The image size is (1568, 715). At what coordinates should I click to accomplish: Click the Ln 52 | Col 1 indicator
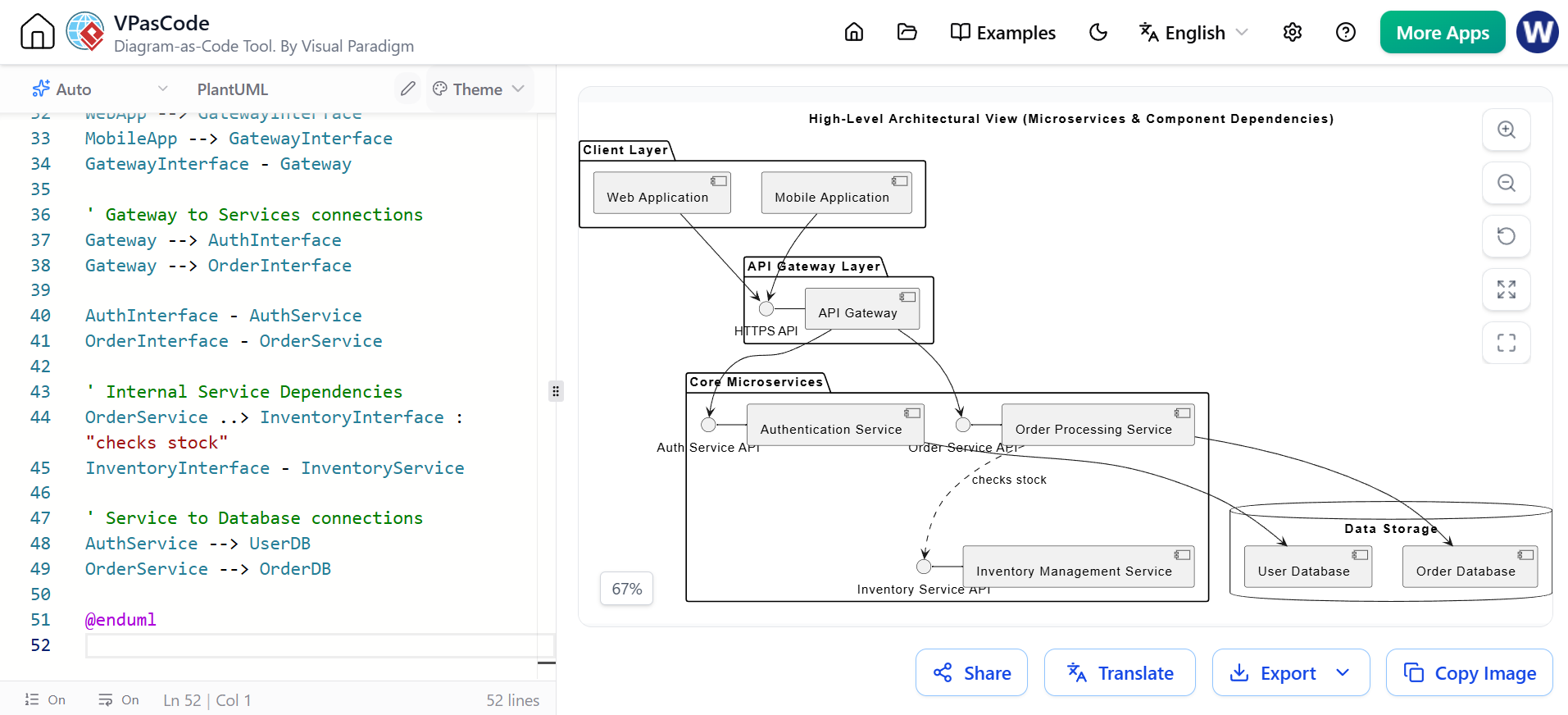click(x=207, y=700)
